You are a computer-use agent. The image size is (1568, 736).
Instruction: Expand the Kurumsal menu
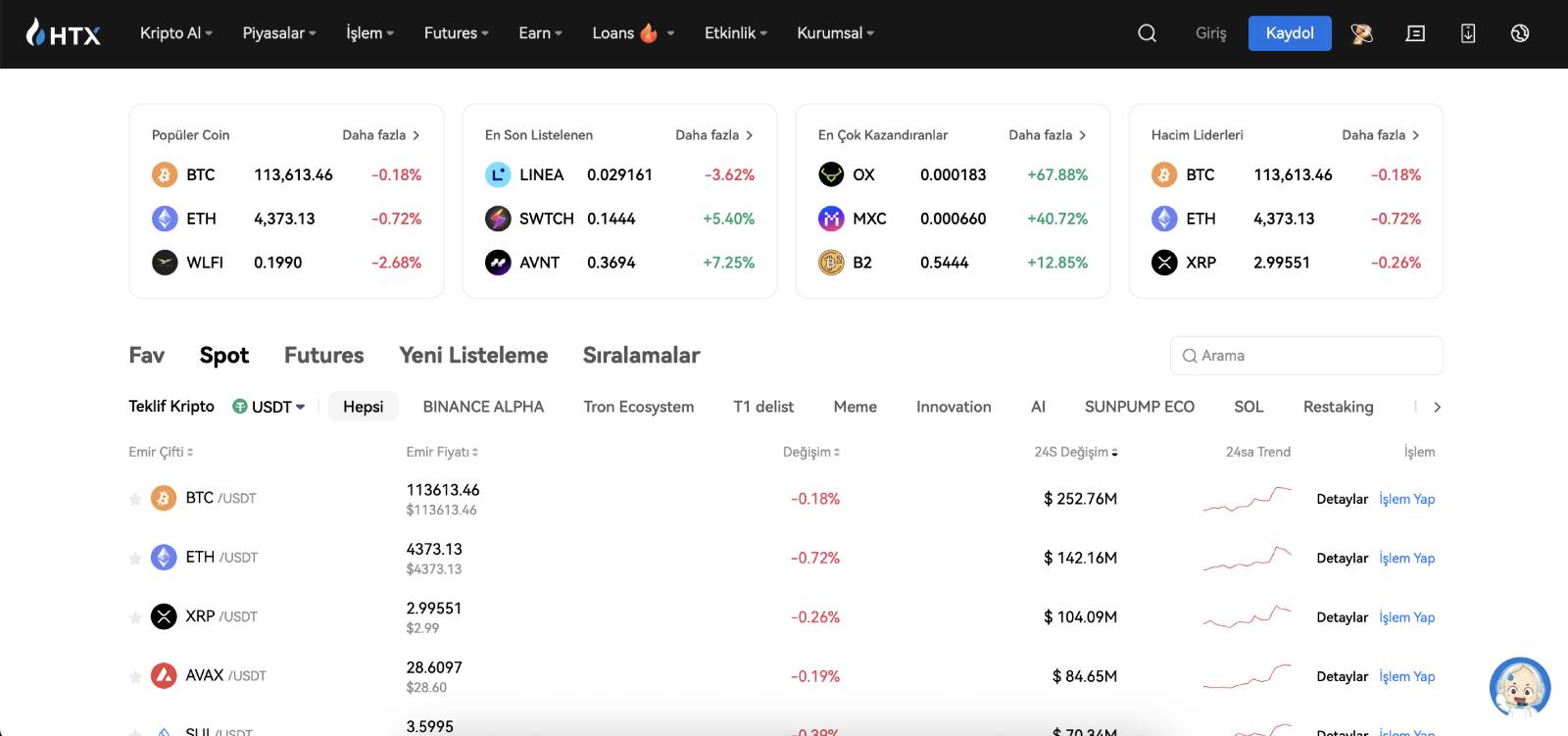click(836, 33)
